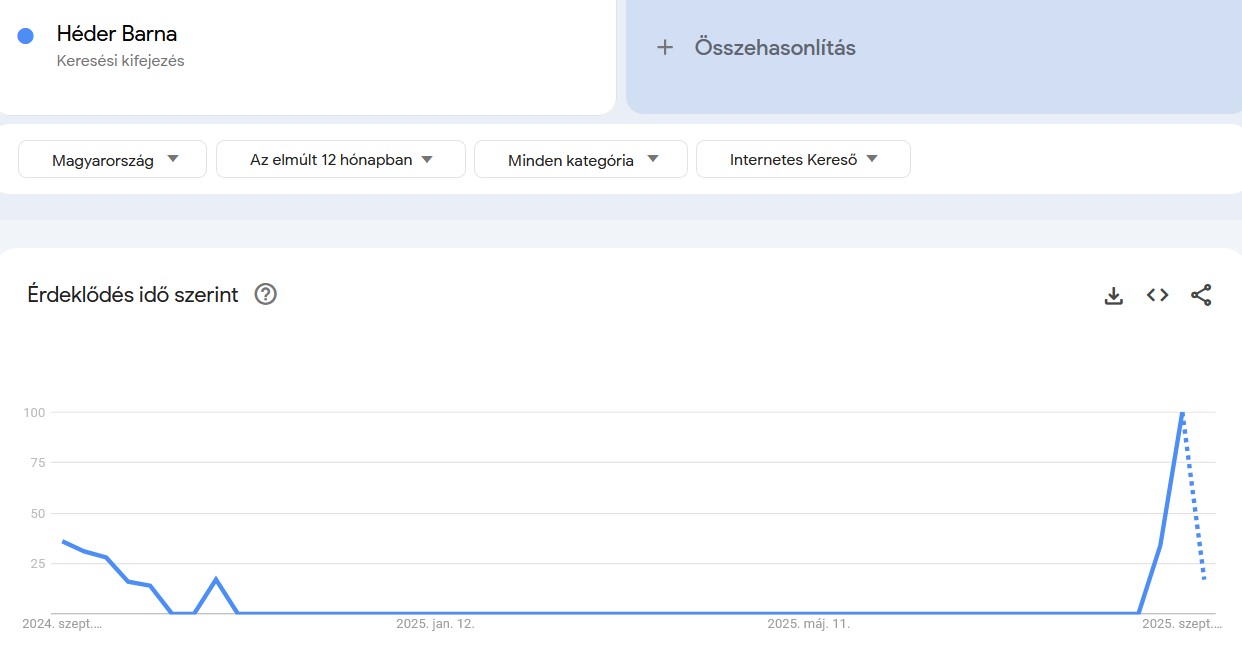Click the 2025. jan. 12. axis label

(436, 623)
